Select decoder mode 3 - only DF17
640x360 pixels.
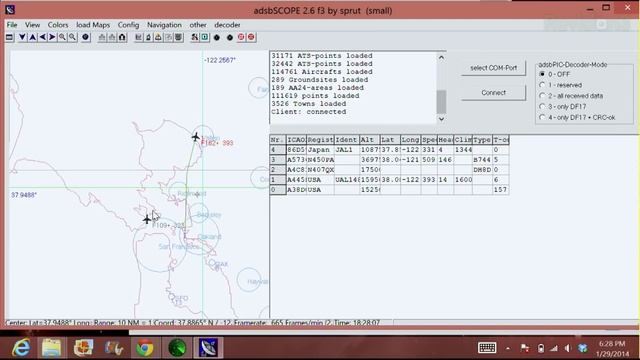(542, 107)
